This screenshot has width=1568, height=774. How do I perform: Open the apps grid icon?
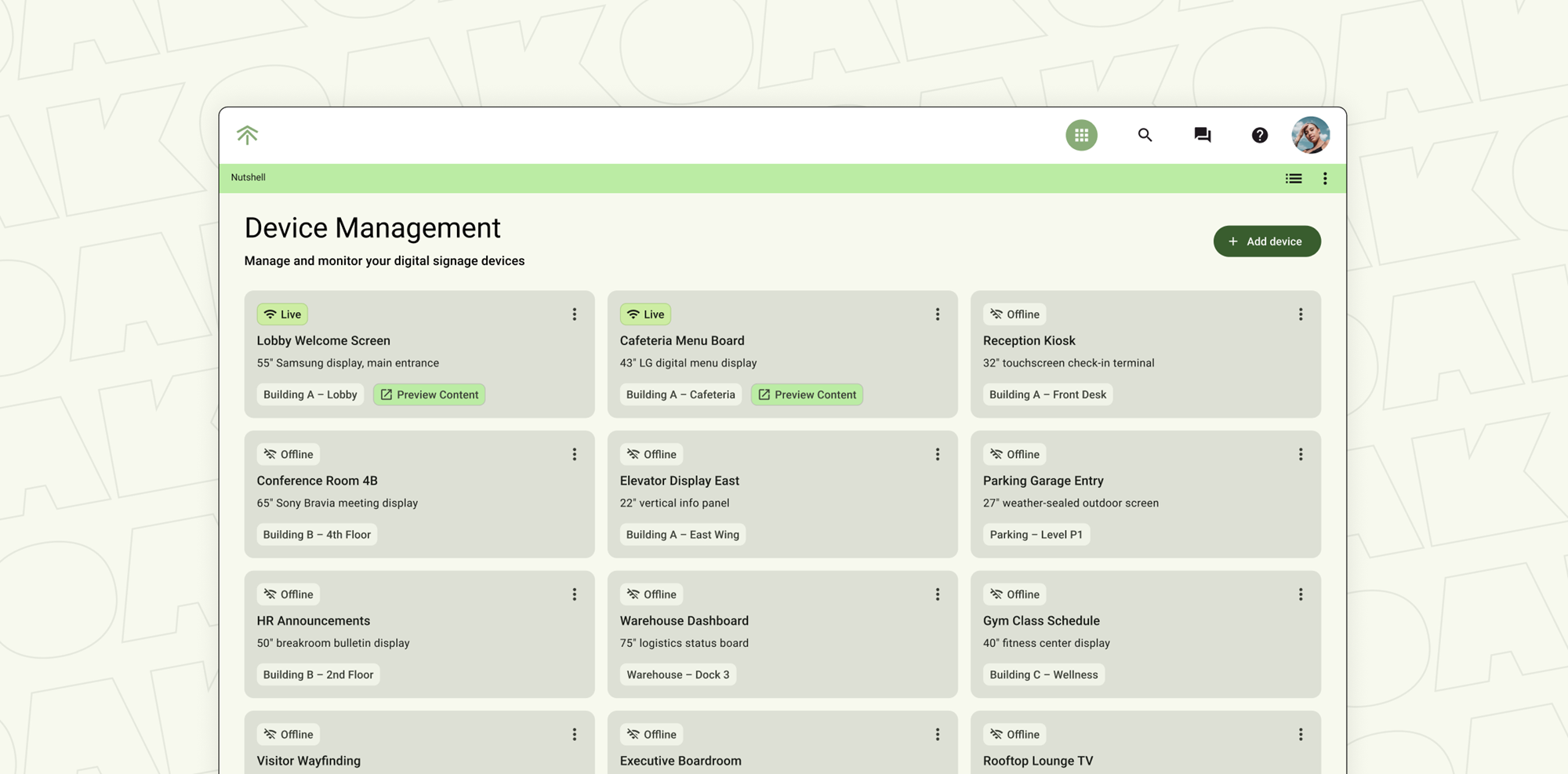(x=1081, y=135)
